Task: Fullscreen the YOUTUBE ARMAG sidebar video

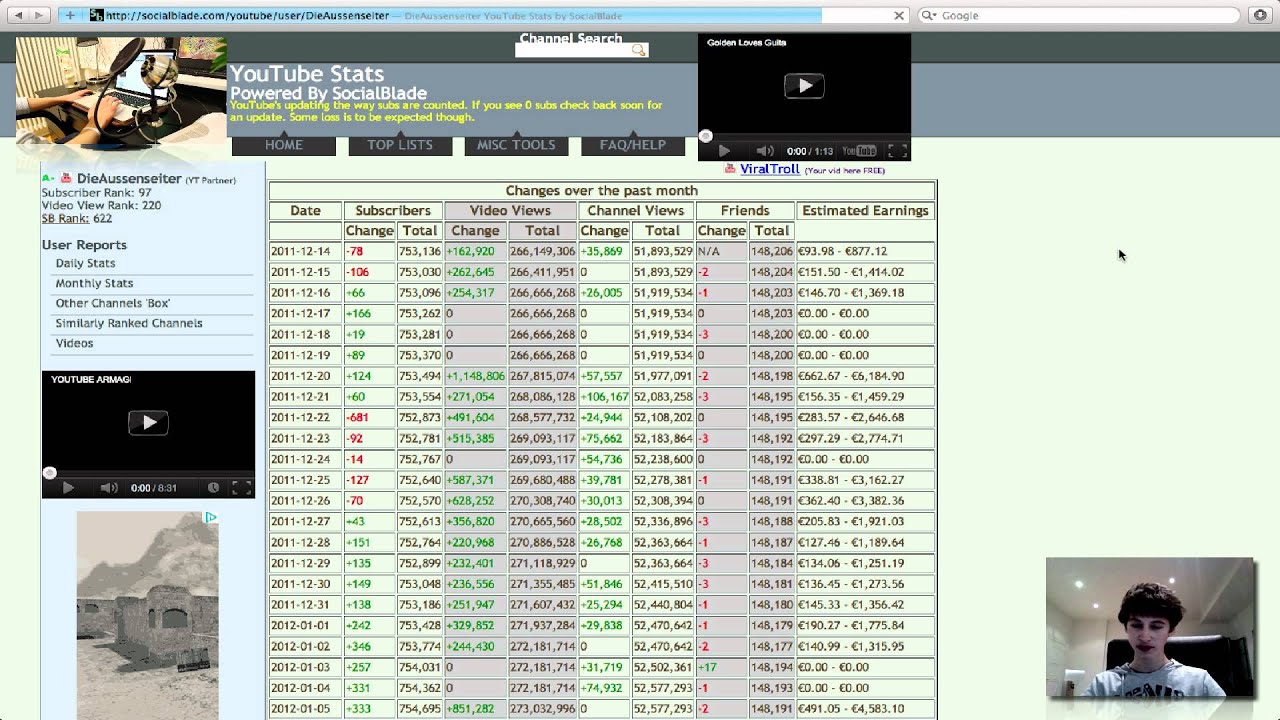Action: (241, 487)
